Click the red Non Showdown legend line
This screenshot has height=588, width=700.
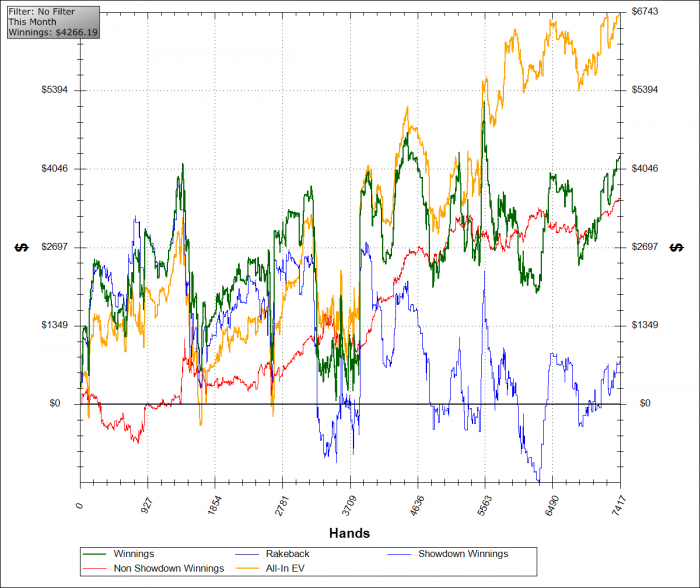pyautogui.click(x=95, y=568)
